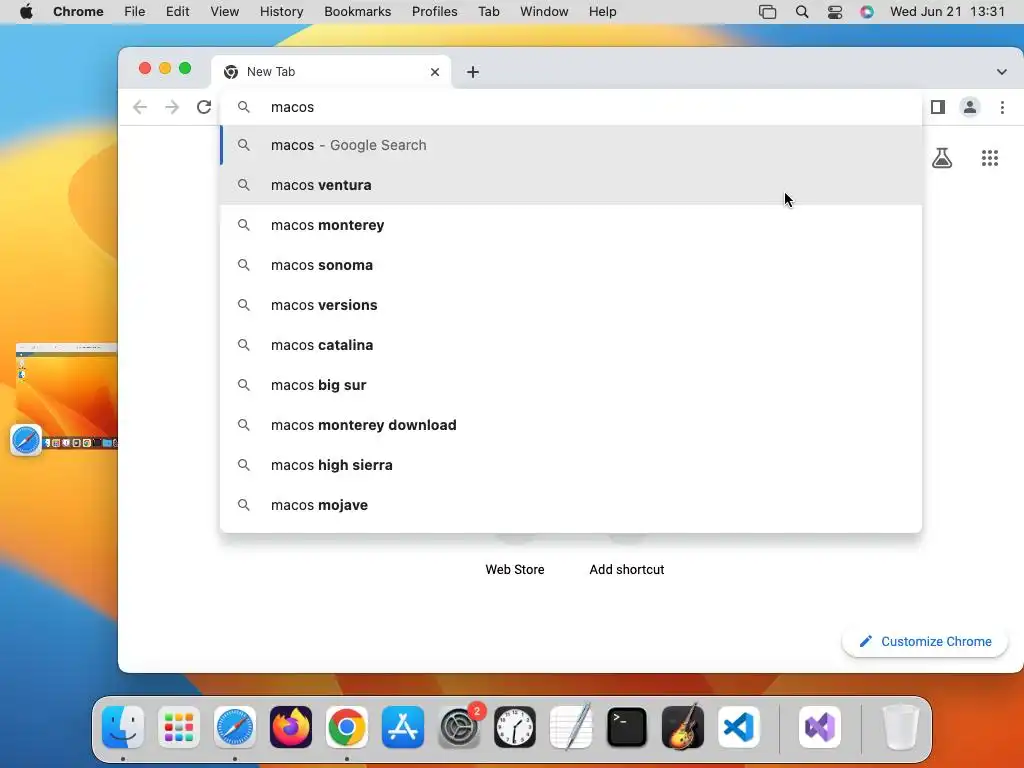Open the Help menu
The height and width of the screenshot is (768, 1024).
click(602, 12)
